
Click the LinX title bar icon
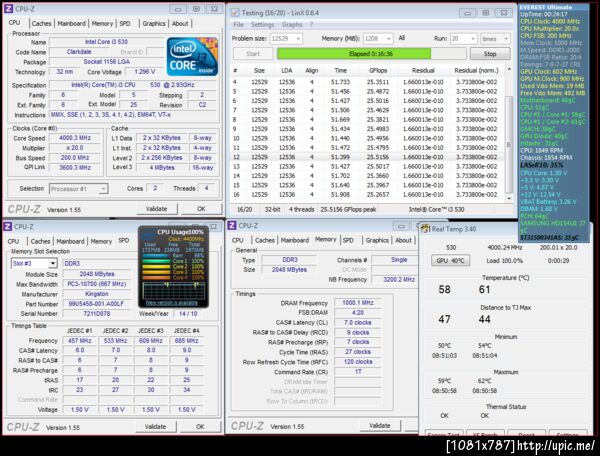tap(235, 13)
